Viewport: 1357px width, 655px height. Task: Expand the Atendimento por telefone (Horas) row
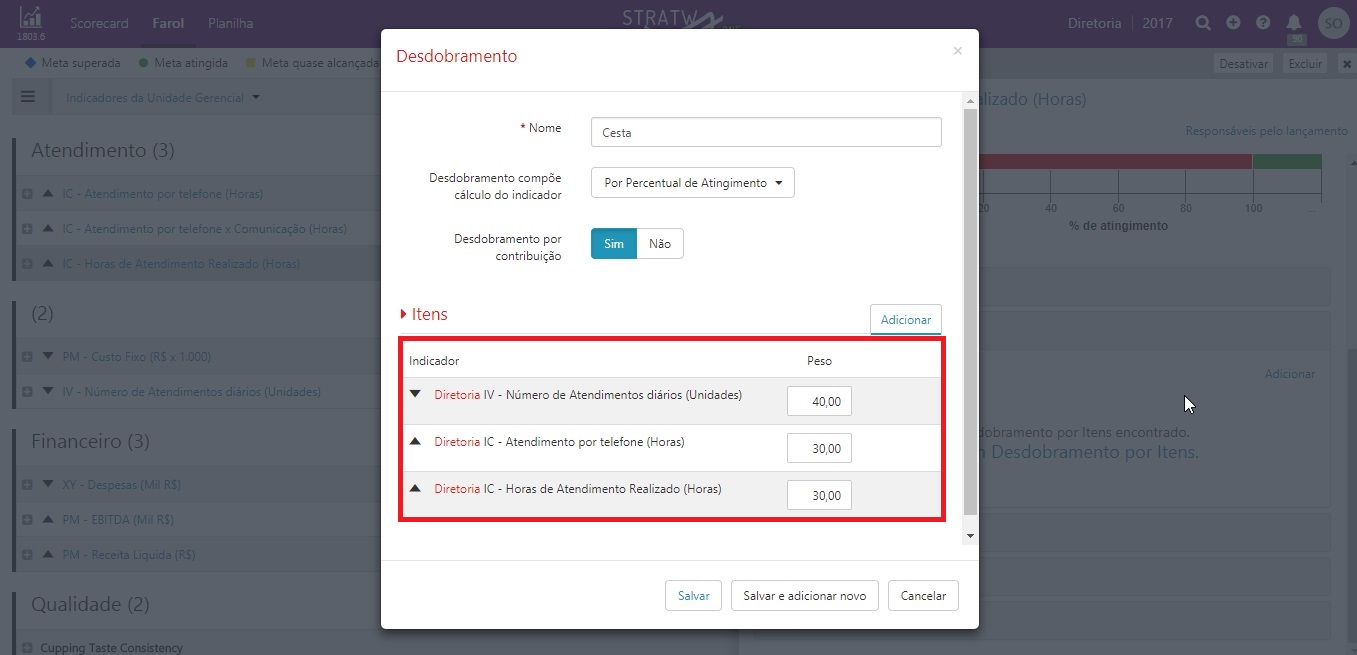tap(27, 194)
